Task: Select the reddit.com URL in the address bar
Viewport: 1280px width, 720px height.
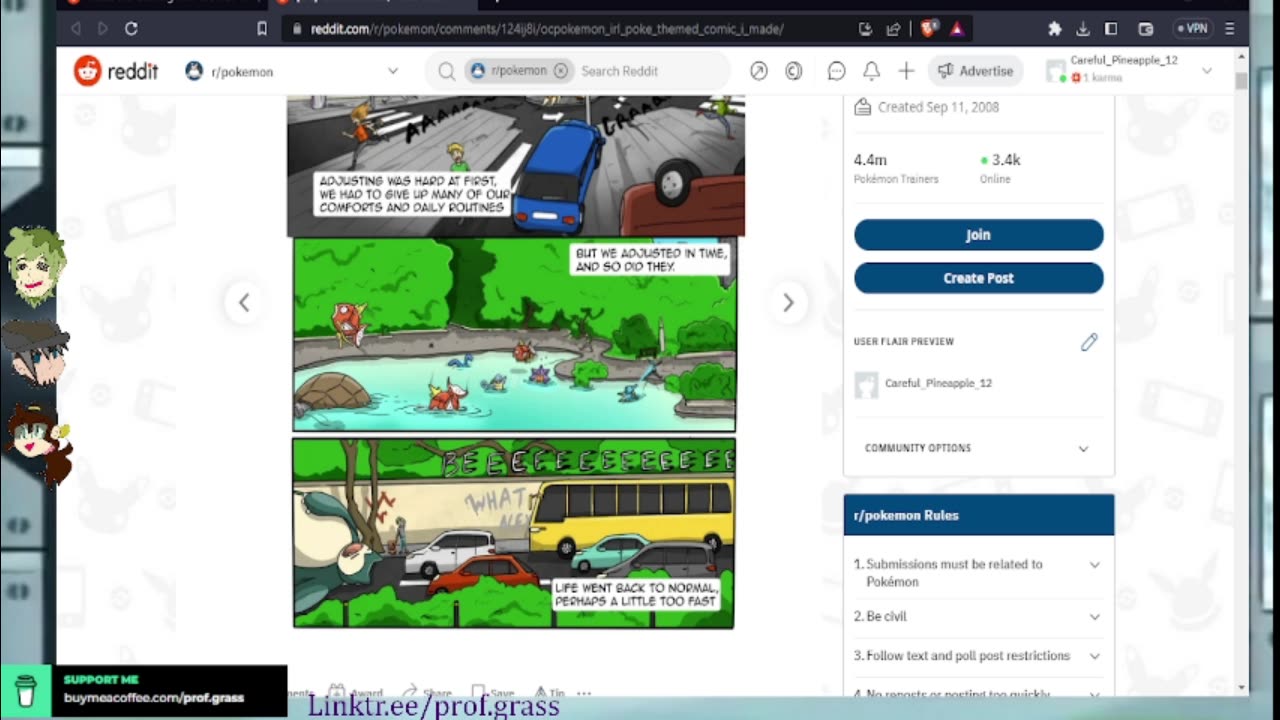Action: [x=547, y=29]
